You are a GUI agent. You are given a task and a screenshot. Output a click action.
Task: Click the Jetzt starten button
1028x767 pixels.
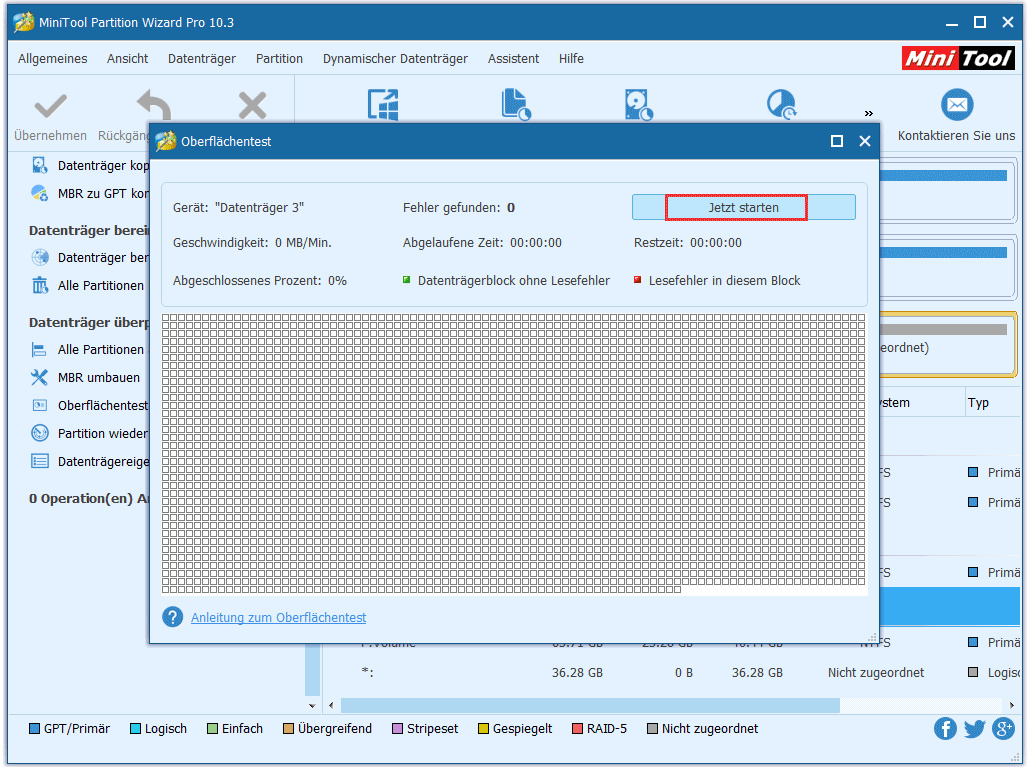click(743, 207)
